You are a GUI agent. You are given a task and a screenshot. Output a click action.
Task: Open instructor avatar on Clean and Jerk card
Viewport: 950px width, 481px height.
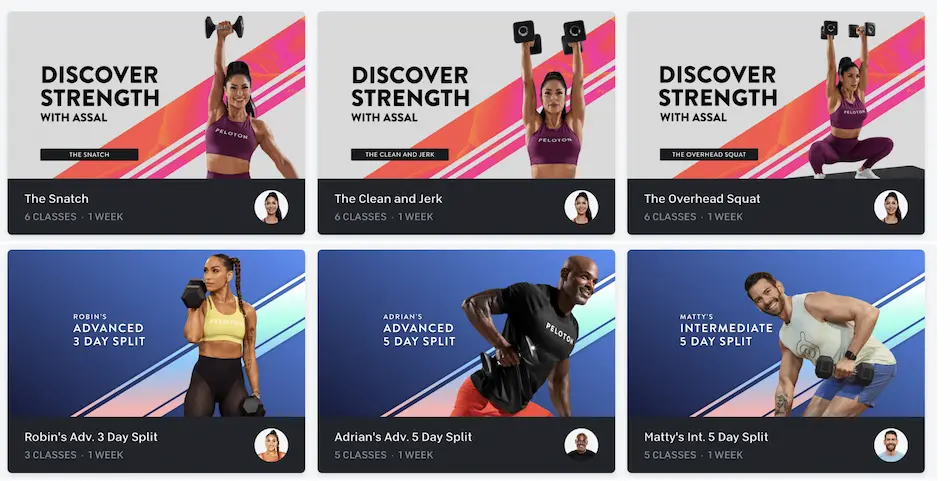[x=581, y=207]
